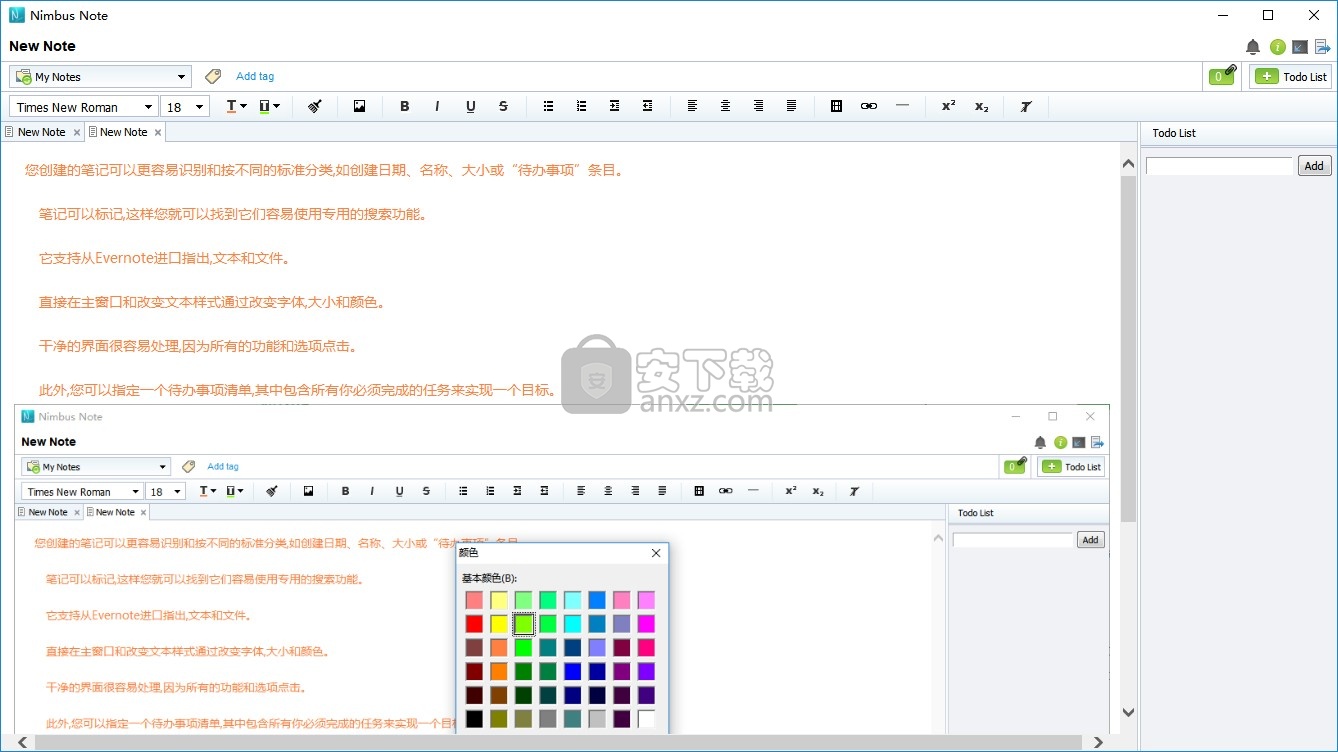Select the format painter brush in main toolbar
This screenshot has width=1338, height=752.
click(x=314, y=106)
